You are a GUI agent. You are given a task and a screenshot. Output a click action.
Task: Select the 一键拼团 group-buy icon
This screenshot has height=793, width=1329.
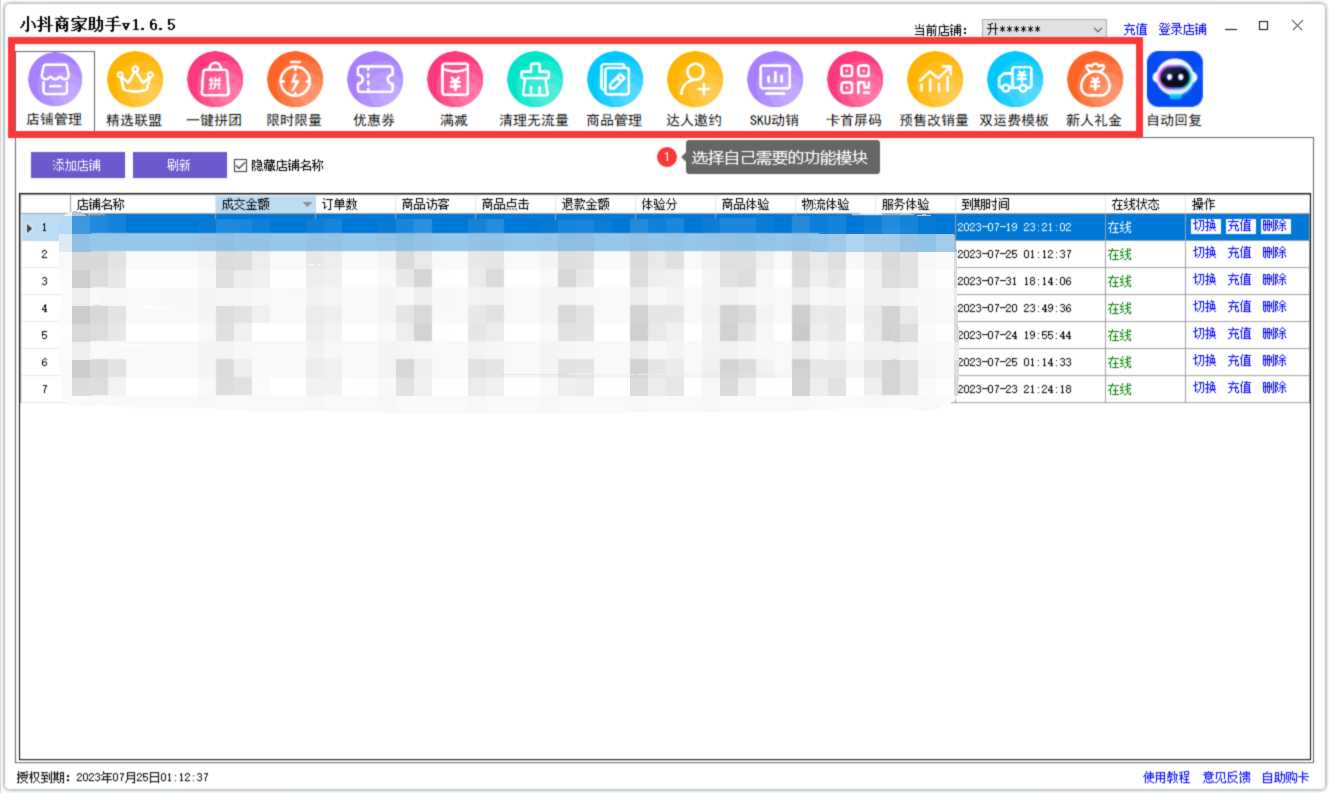click(214, 80)
